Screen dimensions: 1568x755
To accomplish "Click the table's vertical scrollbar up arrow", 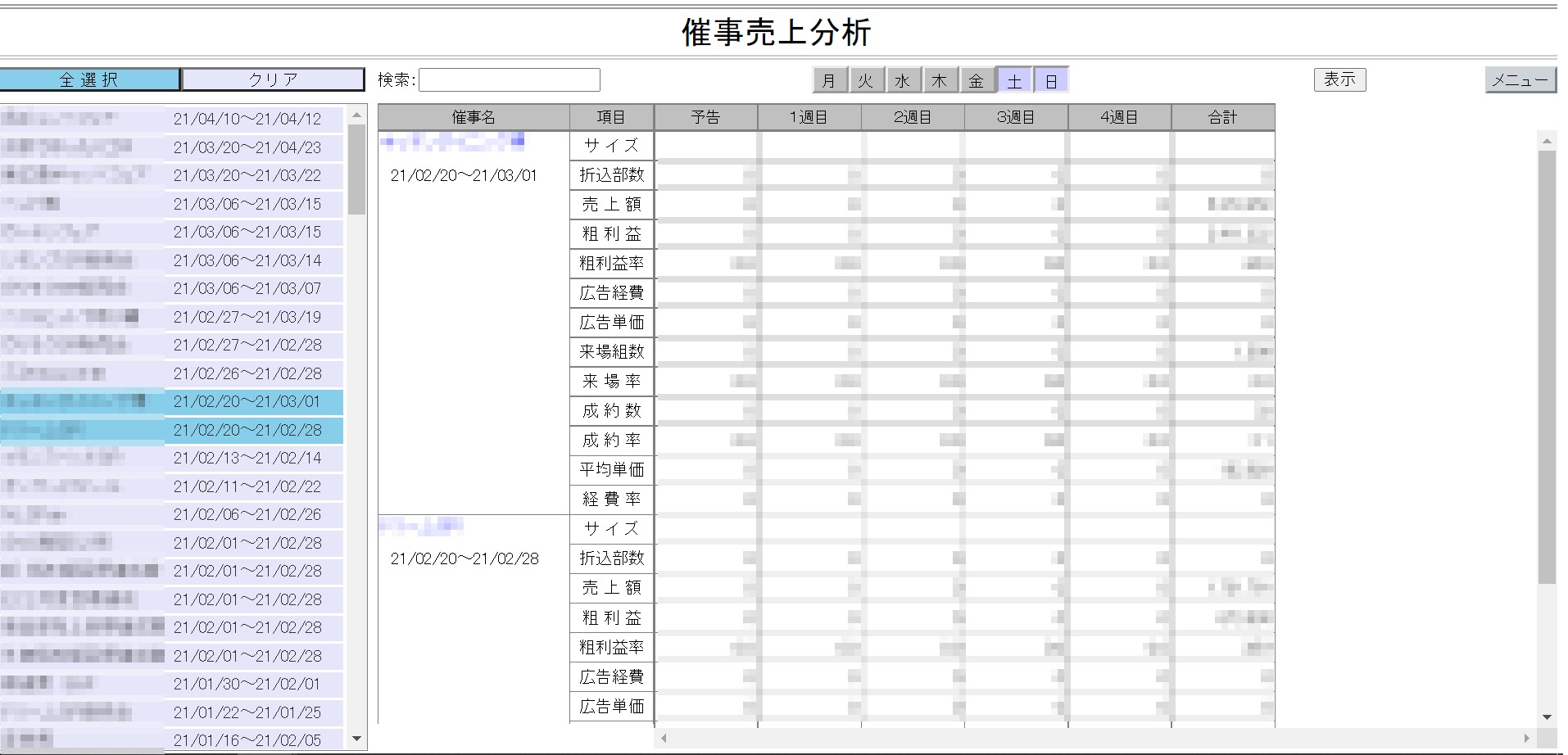I will [1547, 141].
